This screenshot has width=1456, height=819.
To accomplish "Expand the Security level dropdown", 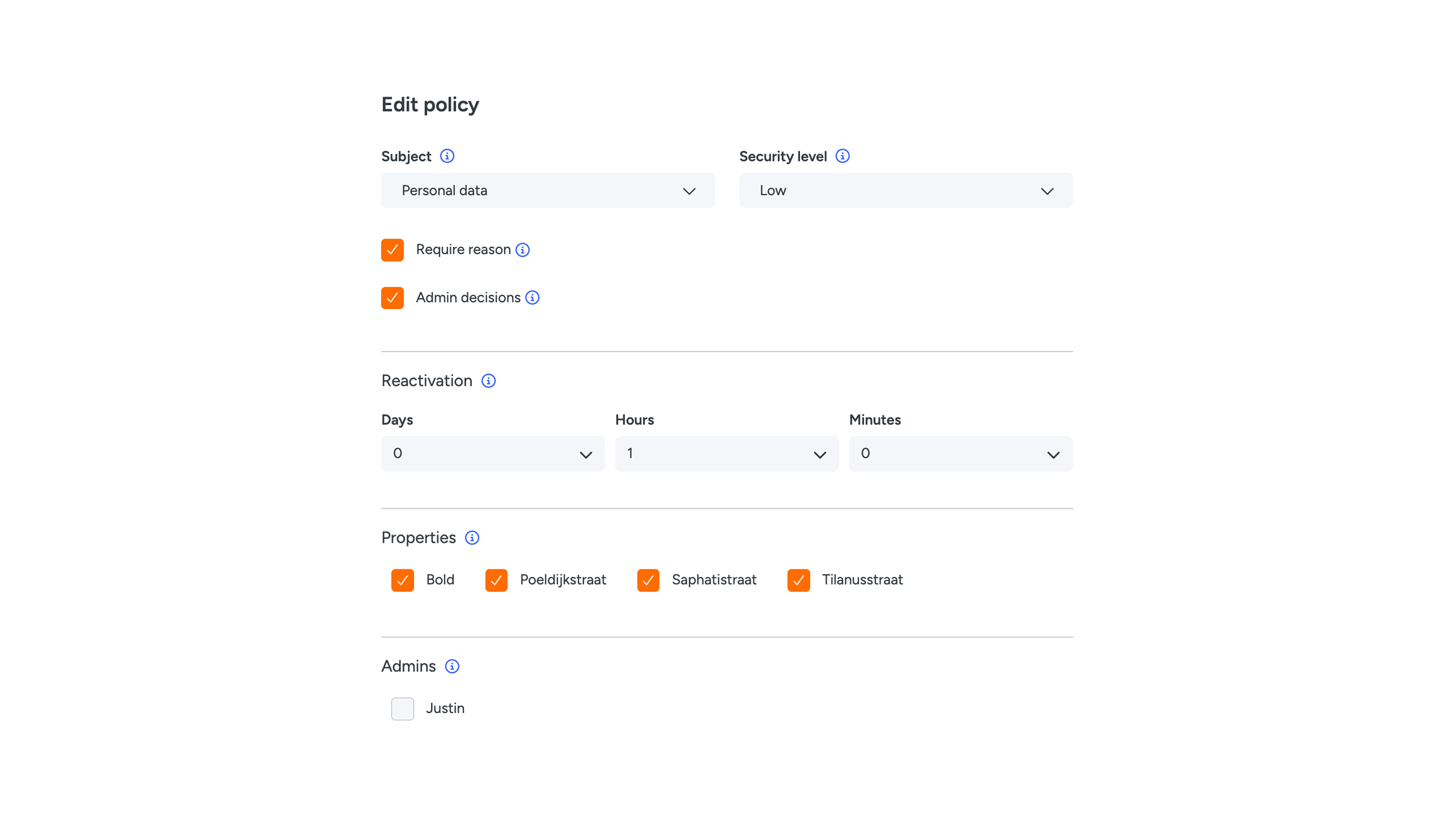I will click(x=906, y=190).
